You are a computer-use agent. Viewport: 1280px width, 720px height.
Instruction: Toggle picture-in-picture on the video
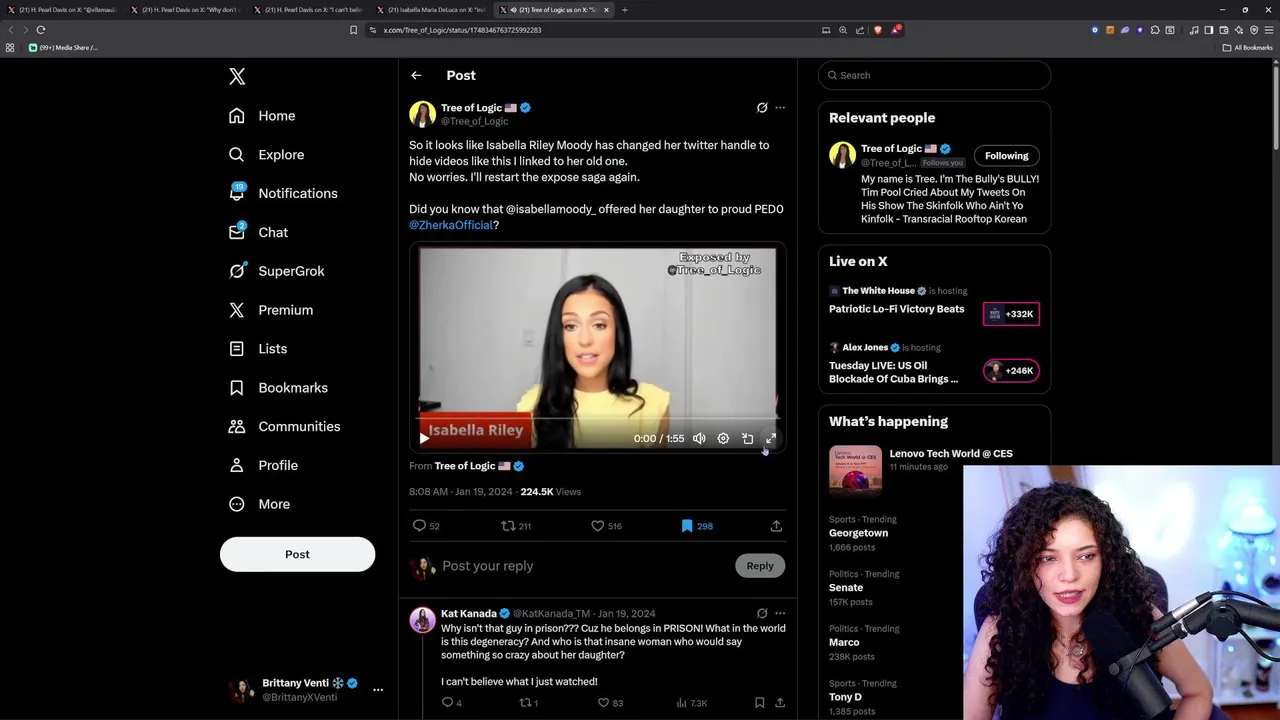[x=747, y=438]
